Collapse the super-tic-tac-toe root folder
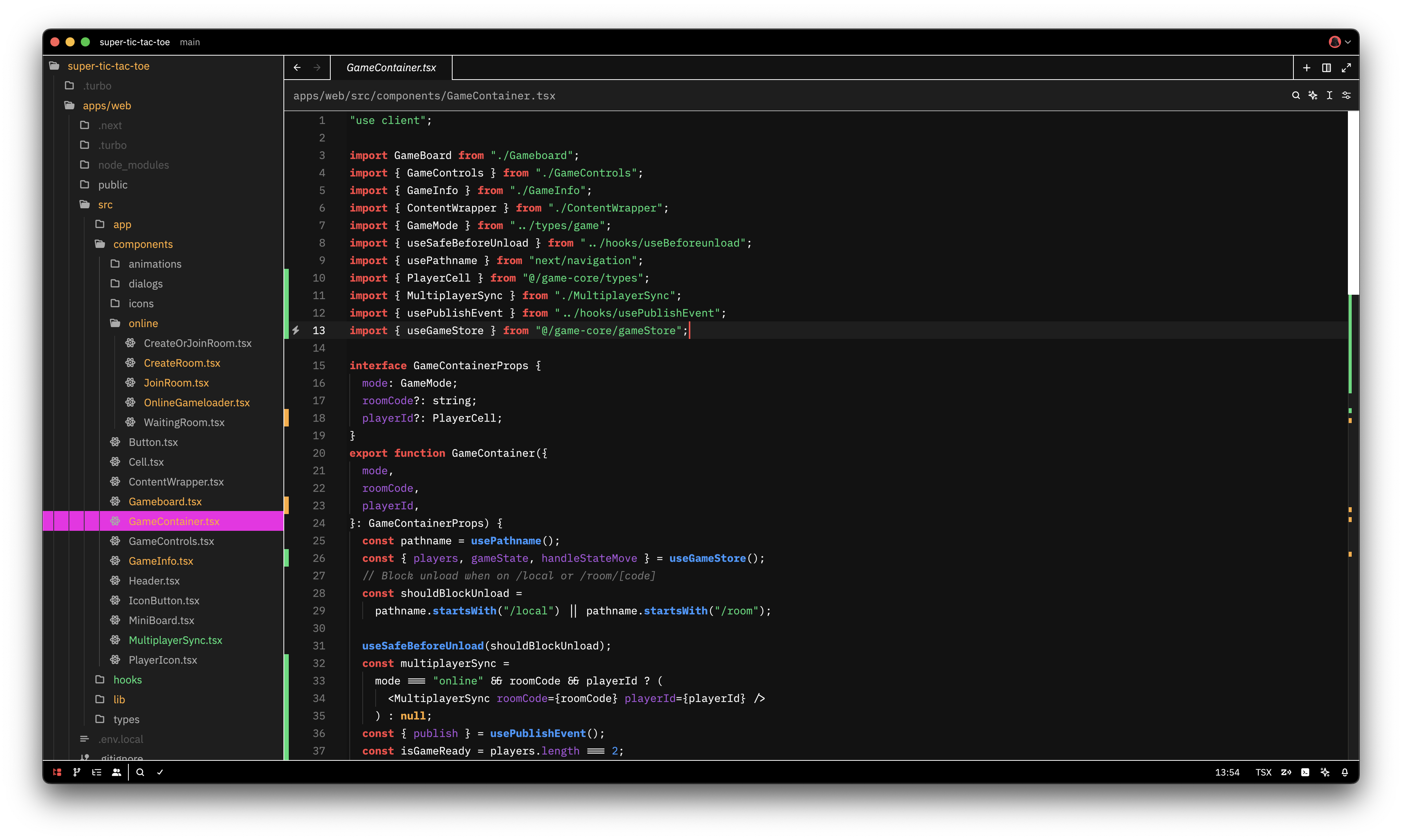The image size is (1402, 840). pos(164,65)
